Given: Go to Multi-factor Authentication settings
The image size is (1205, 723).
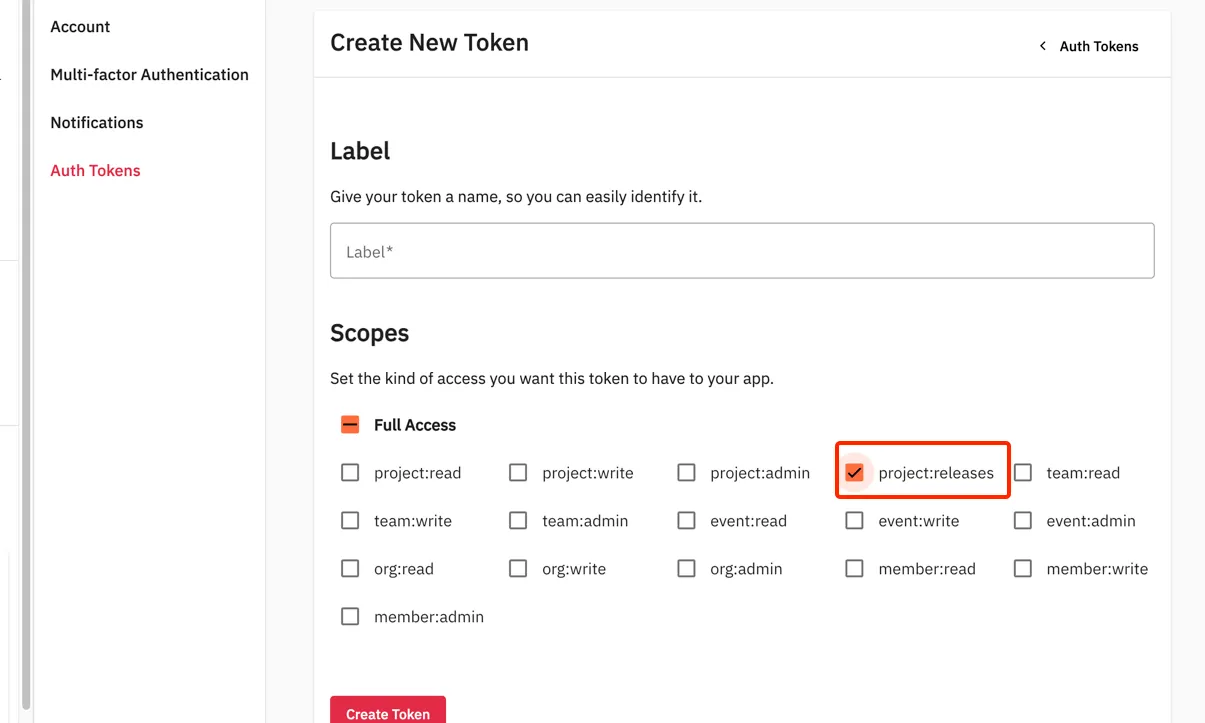Looking at the screenshot, I should pos(149,75).
